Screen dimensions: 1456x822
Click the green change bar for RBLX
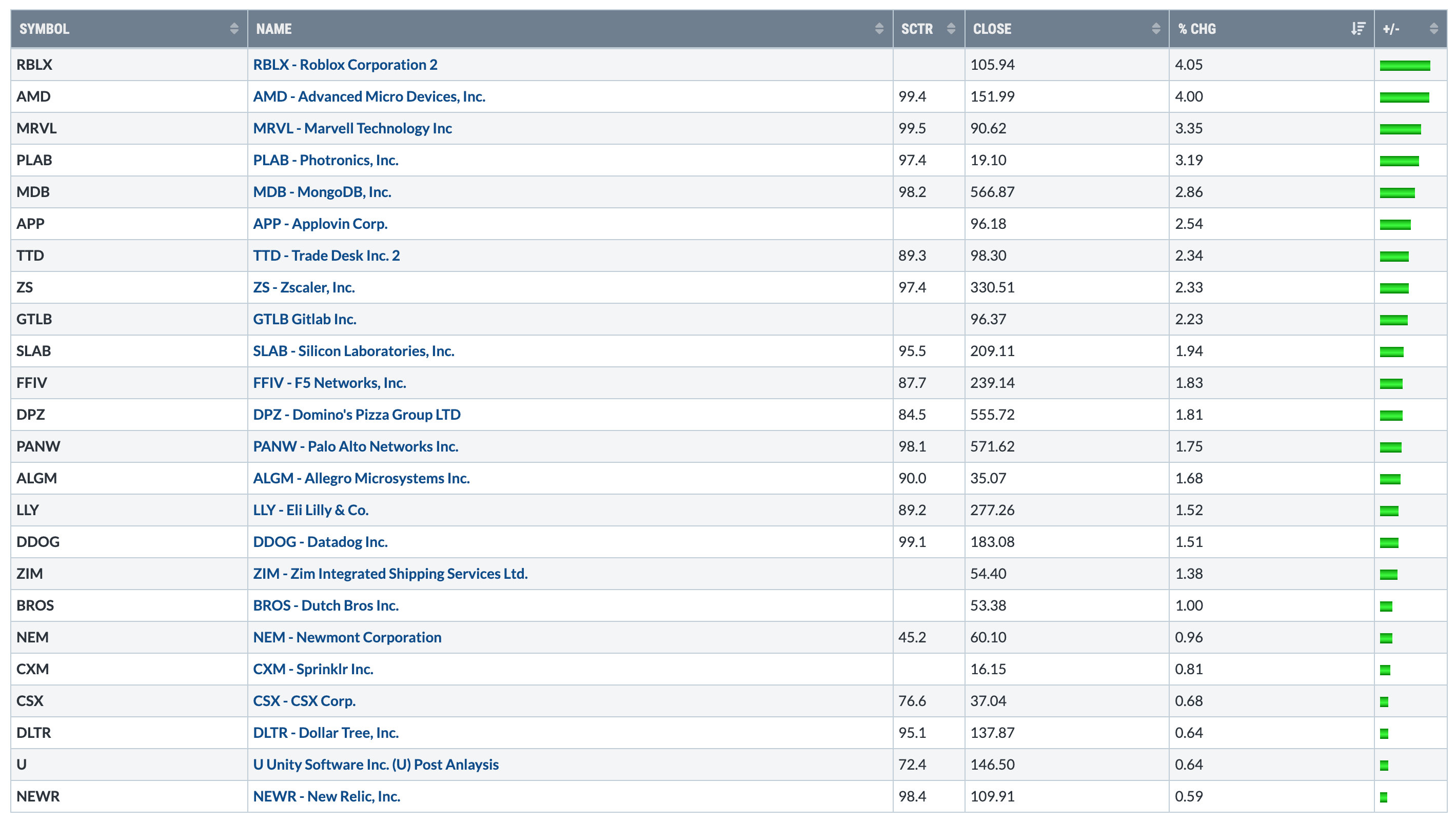click(1405, 66)
